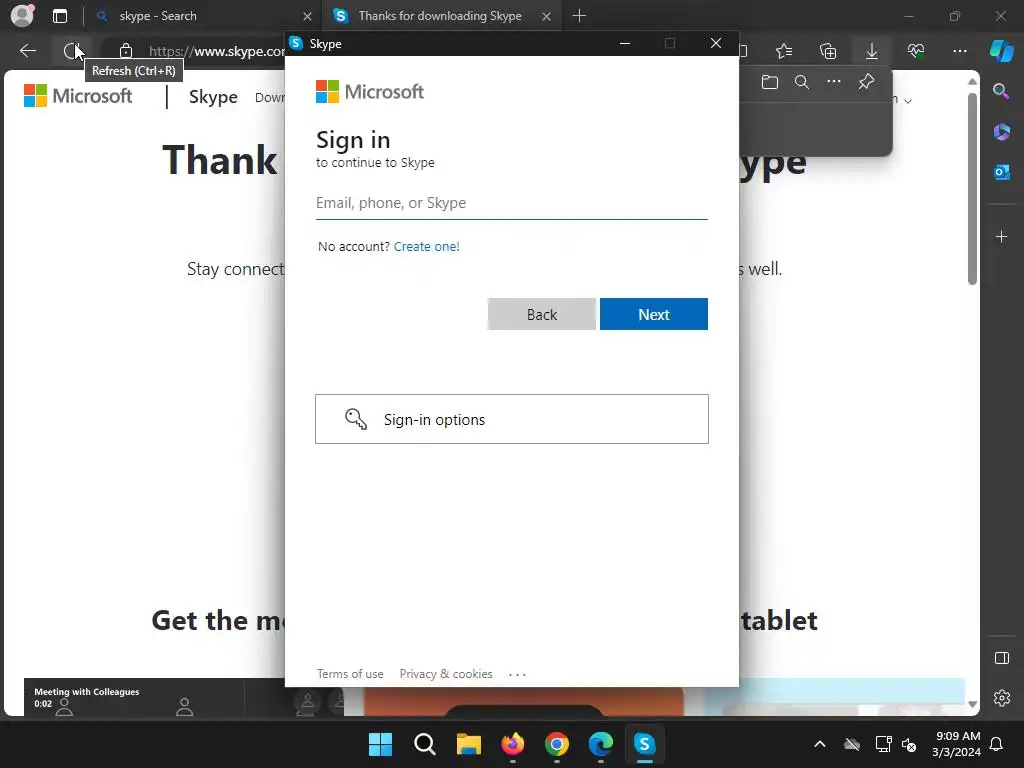This screenshot has width=1024, height=768.
Task: Open Edge sidebar Search icon
Action: 1001,91
